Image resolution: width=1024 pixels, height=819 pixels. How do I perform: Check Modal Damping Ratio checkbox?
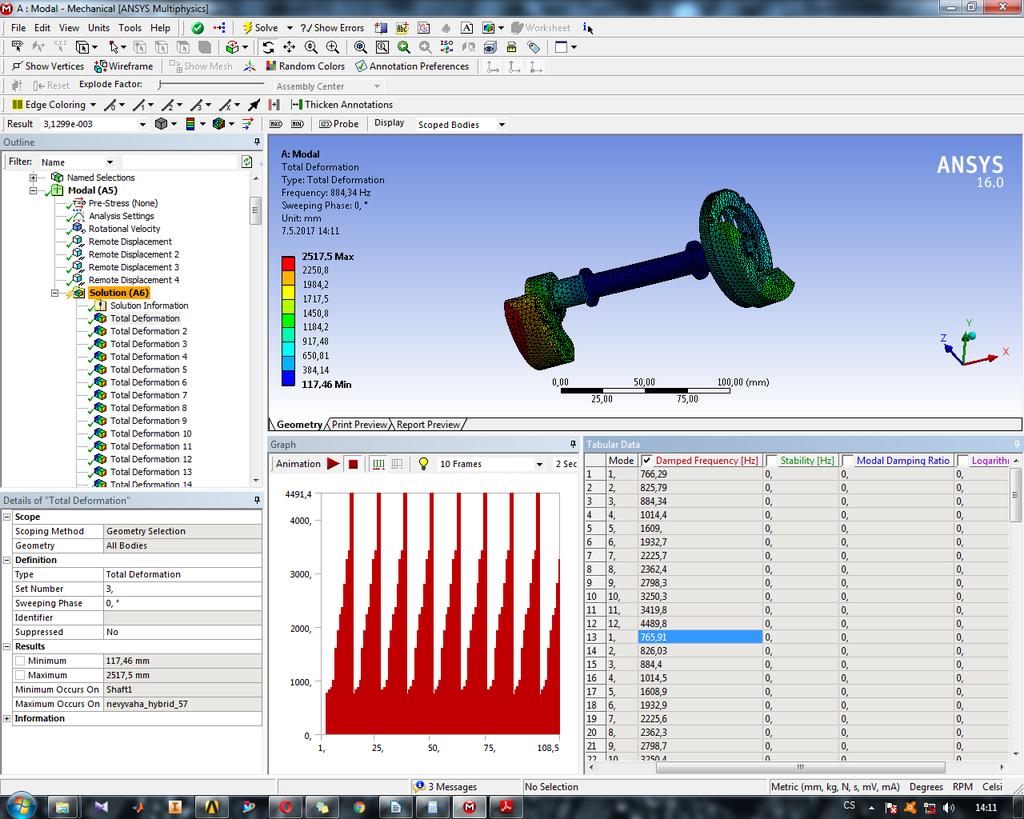(x=848, y=460)
